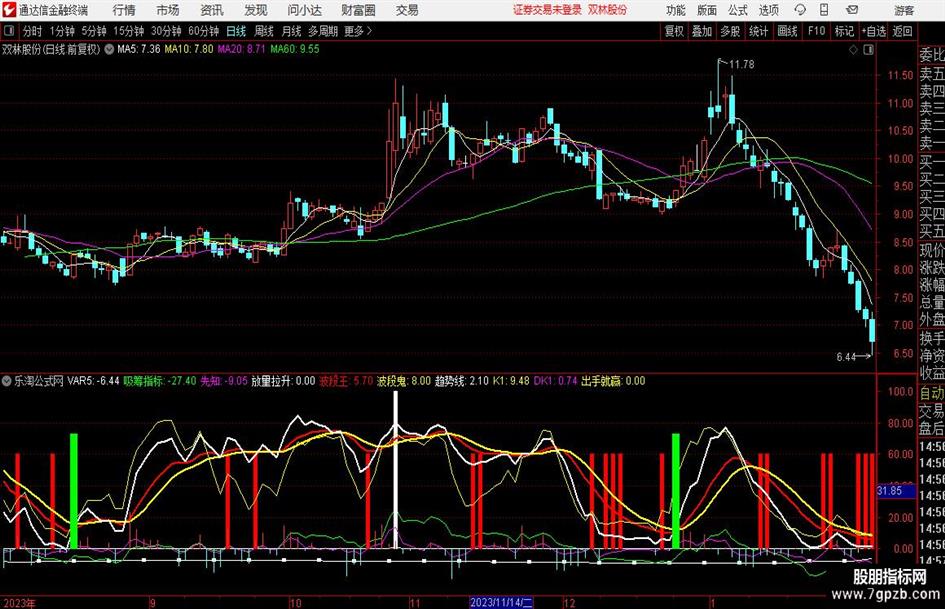Click the MA60: 9.55 indicator value
This screenshot has width=945, height=609.
pos(295,49)
